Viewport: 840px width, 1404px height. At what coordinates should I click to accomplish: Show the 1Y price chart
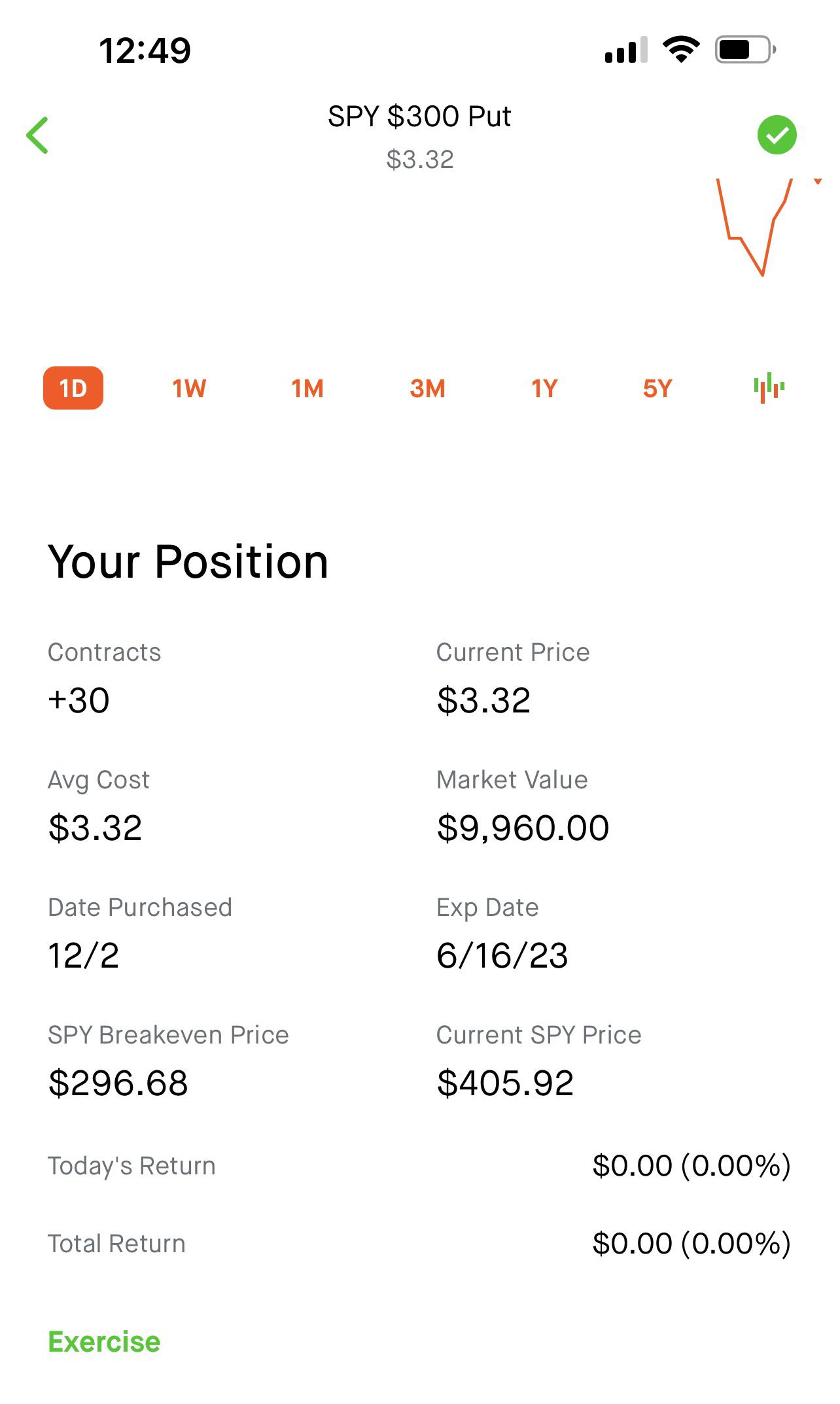(544, 389)
